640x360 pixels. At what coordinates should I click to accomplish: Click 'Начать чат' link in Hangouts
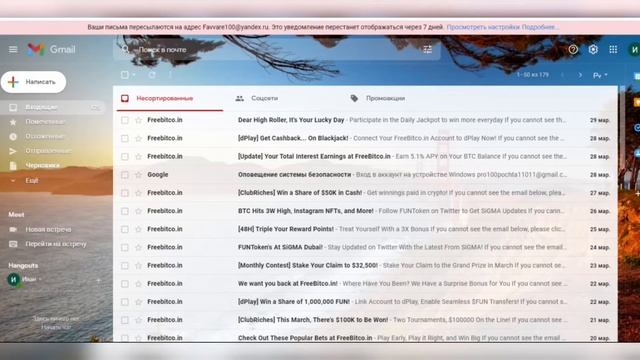(x=56, y=327)
